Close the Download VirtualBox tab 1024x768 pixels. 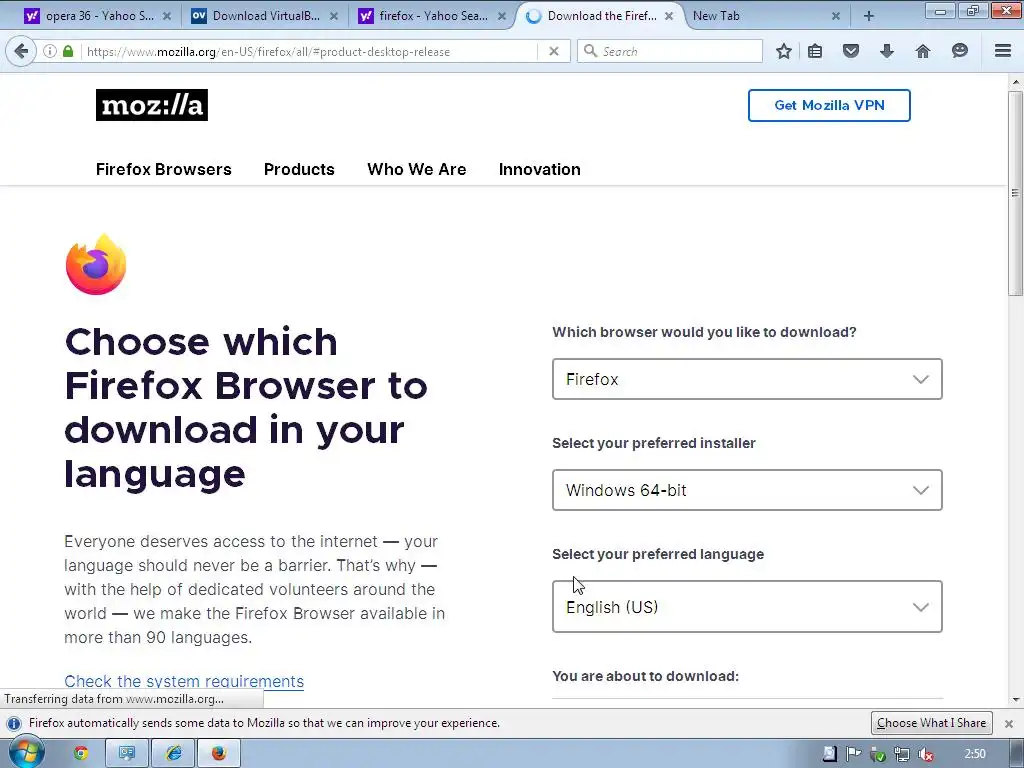coord(334,16)
